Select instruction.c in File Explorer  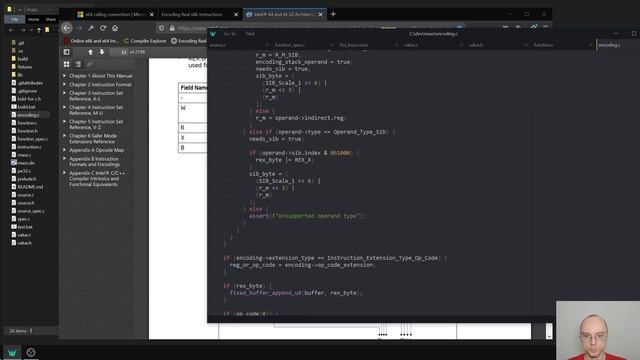[26, 147]
